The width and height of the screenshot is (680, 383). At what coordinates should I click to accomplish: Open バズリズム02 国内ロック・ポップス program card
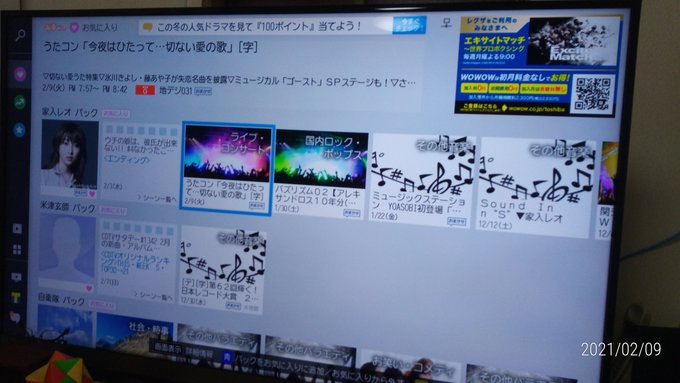(320, 173)
